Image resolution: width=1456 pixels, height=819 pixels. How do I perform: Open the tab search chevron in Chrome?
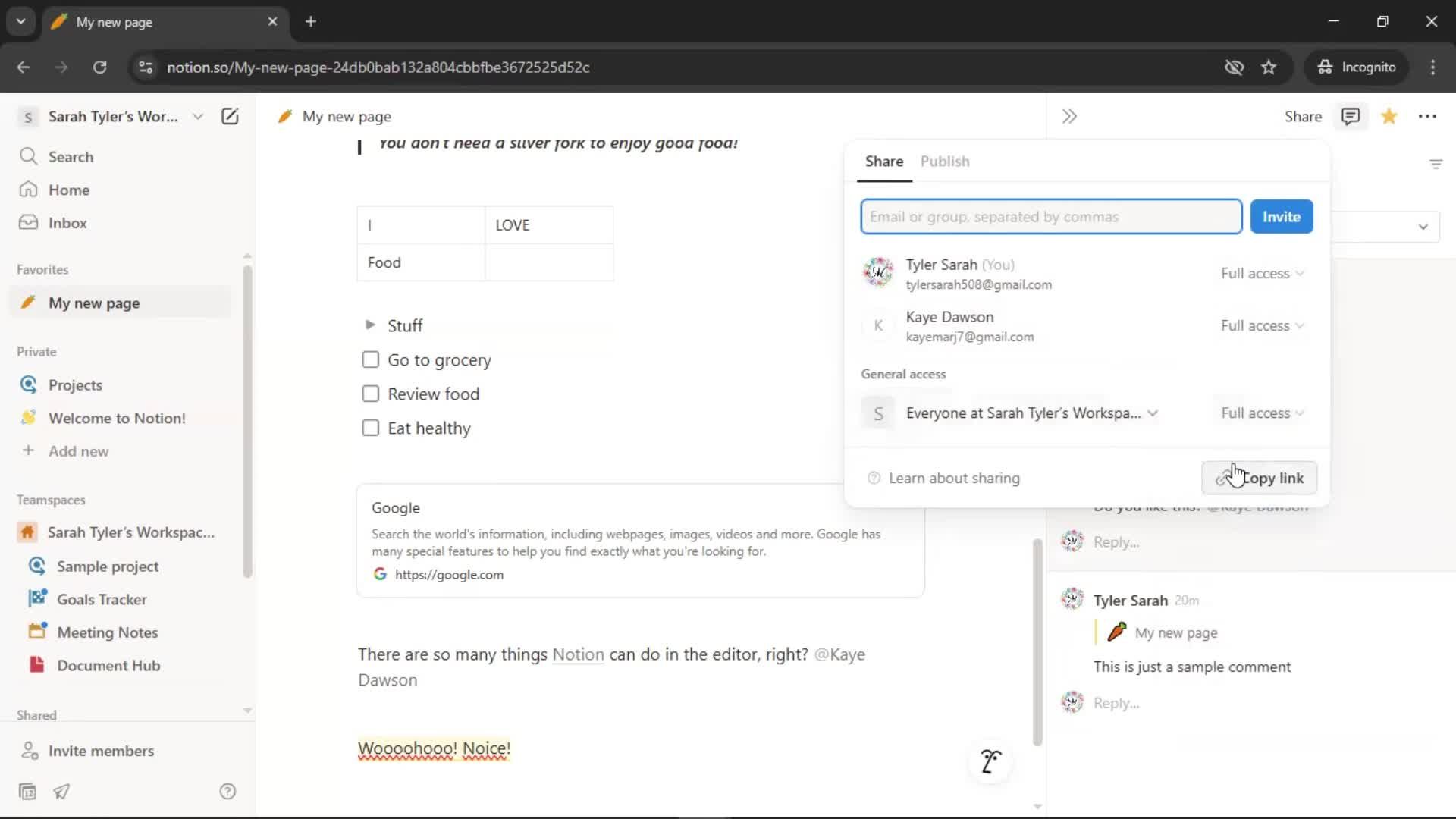(20, 21)
